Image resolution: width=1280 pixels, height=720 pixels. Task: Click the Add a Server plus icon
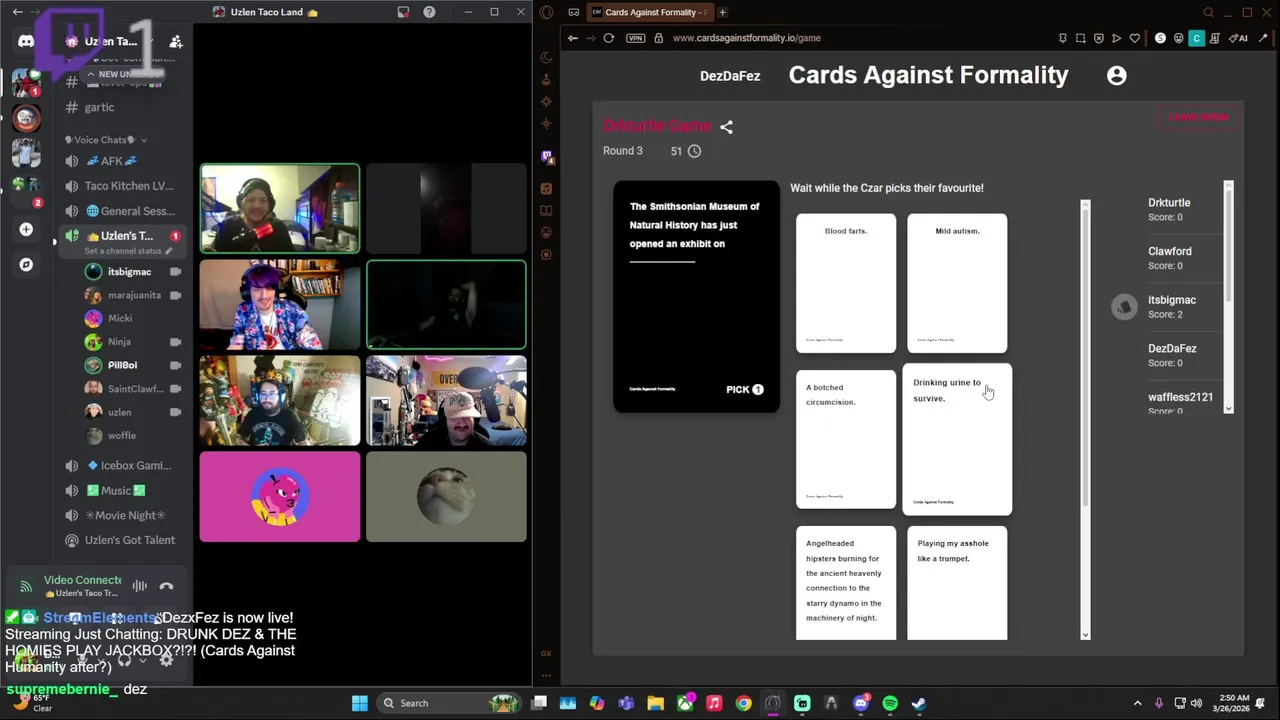(x=26, y=229)
